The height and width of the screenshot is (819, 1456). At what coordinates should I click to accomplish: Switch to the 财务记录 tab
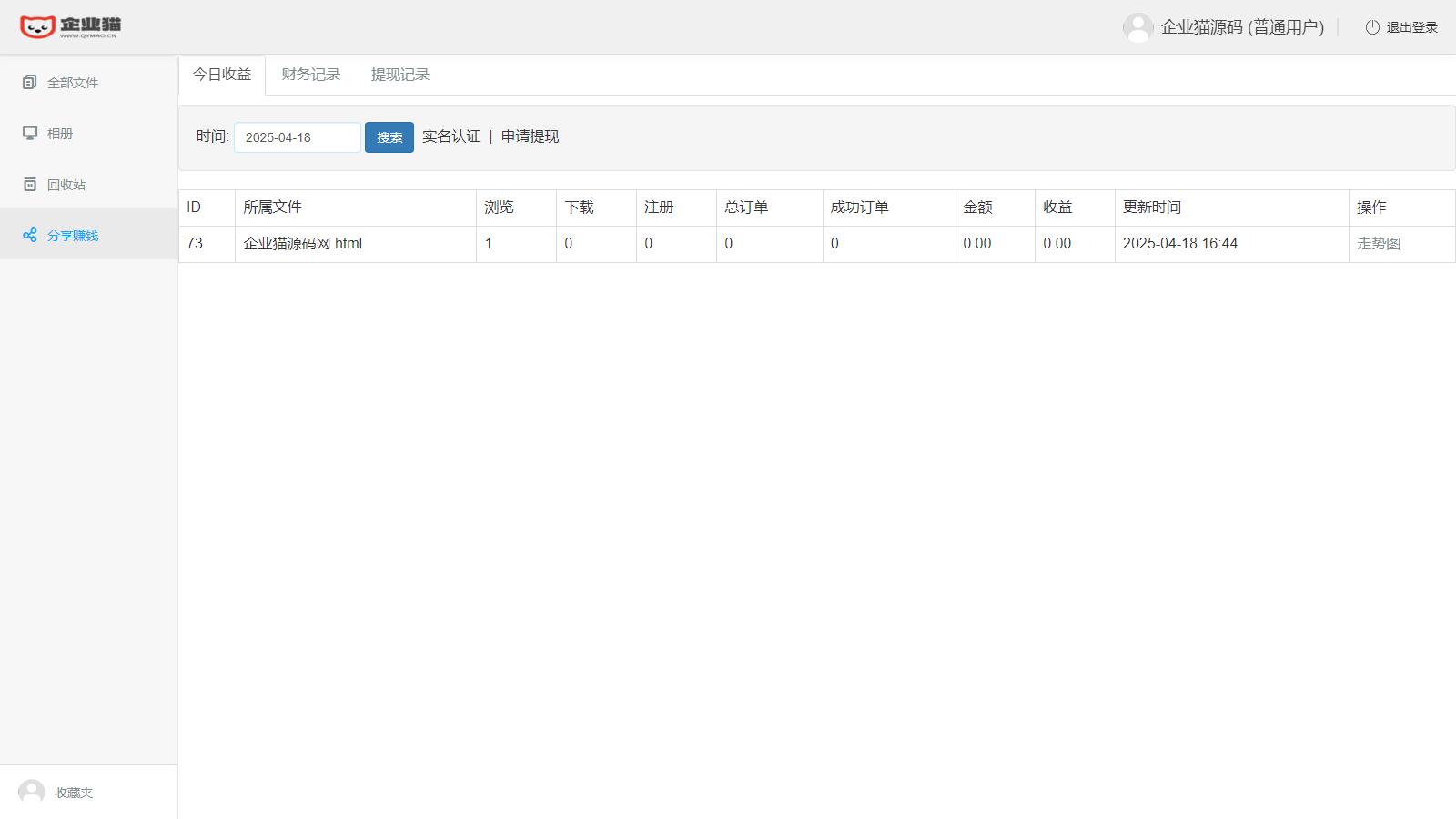[x=310, y=75]
